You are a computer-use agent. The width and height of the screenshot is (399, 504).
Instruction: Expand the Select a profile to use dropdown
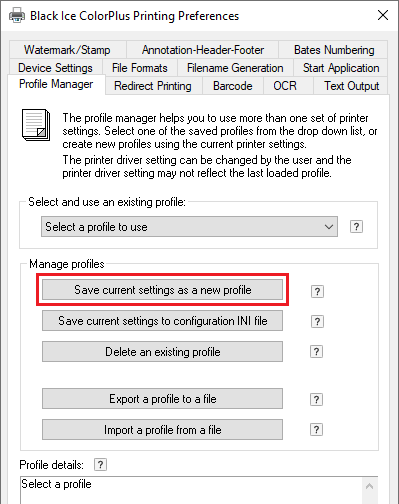tap(189, 227)
